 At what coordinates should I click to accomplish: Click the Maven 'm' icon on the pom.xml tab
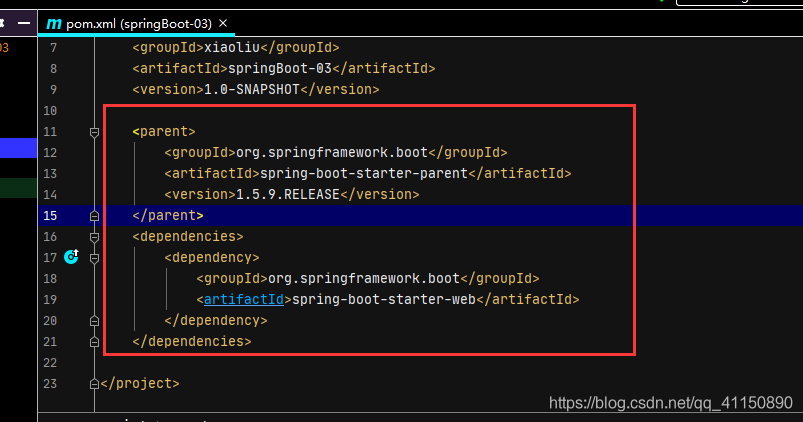point(53,23)
